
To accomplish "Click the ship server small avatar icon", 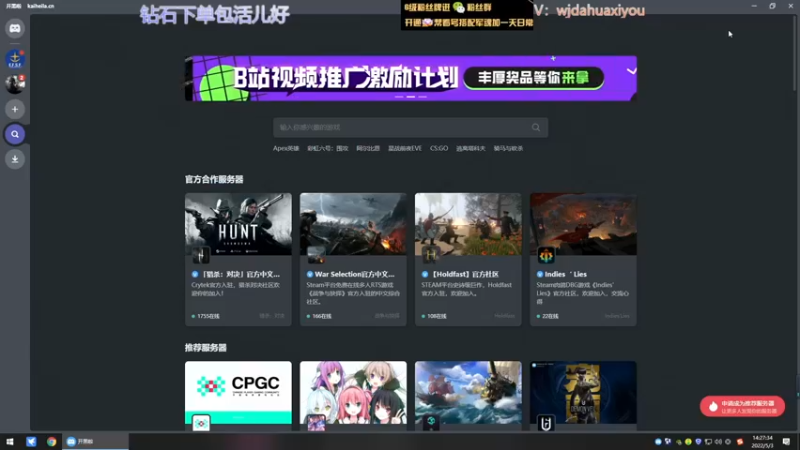I will pyautogui.click(x=431, y=423).
